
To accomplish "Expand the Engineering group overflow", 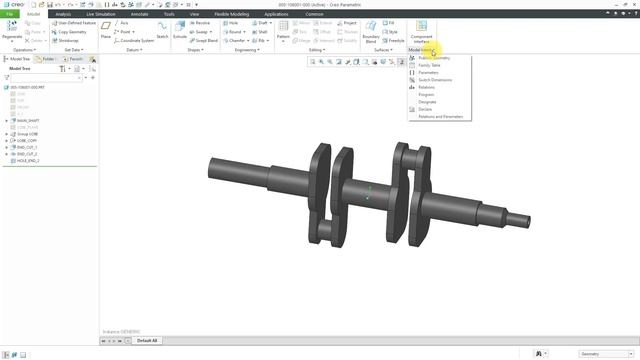I will pyautogui.click(x=247, y=50).
